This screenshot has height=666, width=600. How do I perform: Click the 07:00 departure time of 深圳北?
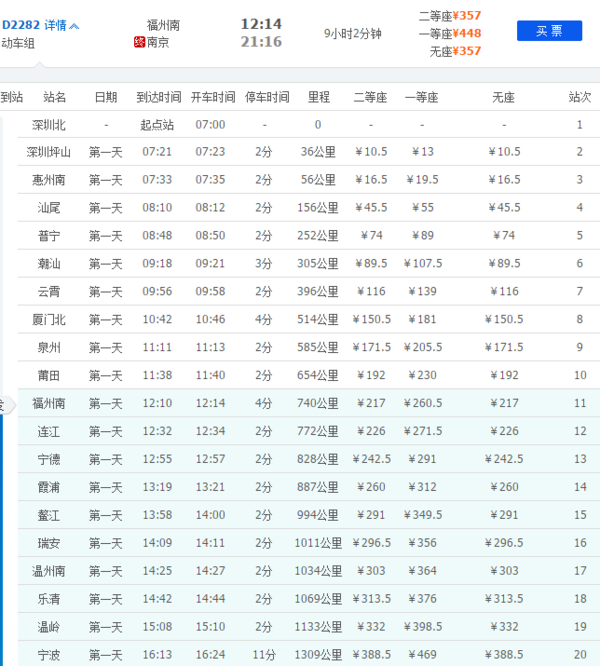pyautogui.click(x=210, y=124)
